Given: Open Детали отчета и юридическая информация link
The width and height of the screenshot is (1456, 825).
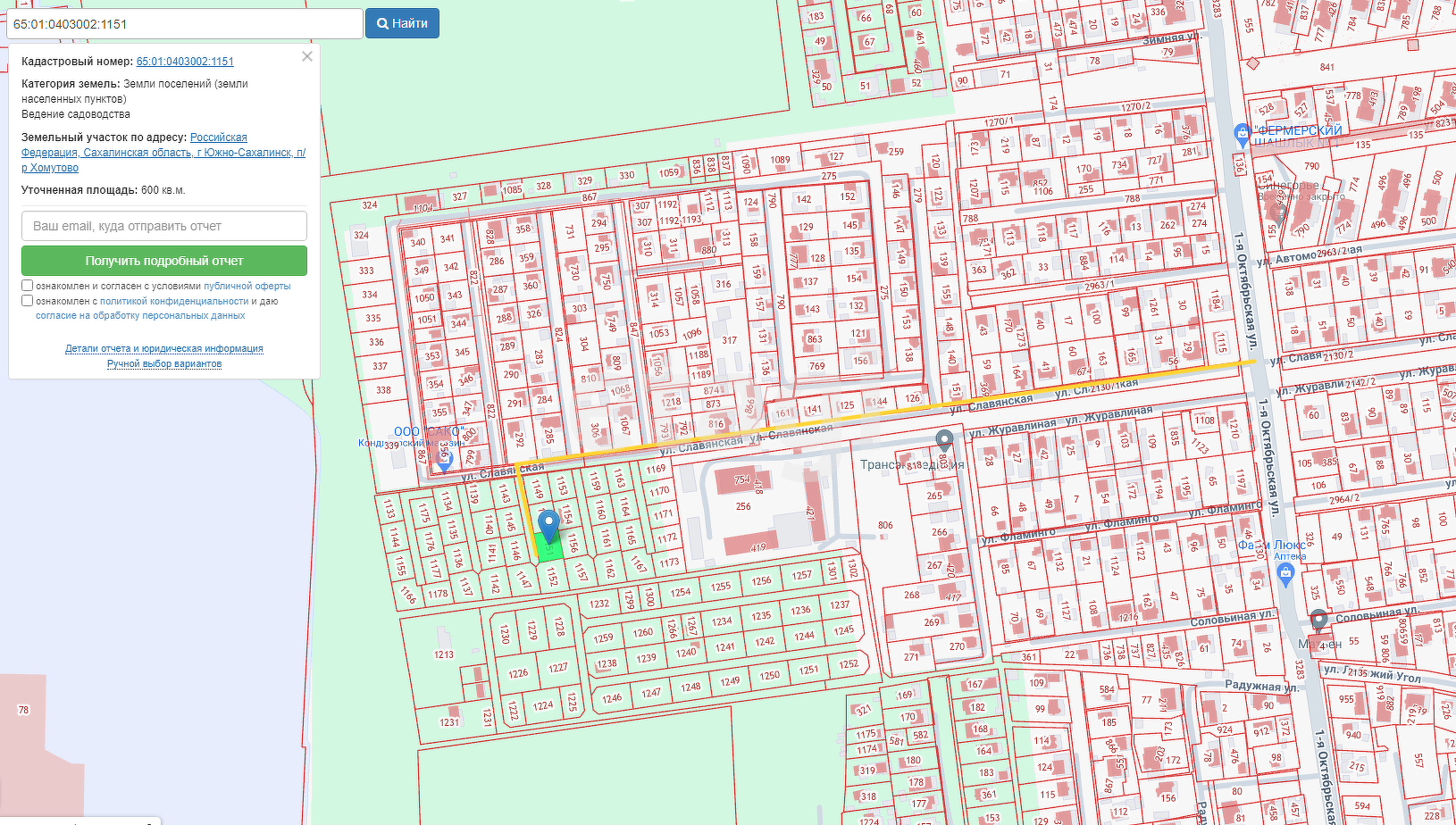Looking at the screenshot, I should pyautogui.click(x=164, y=348).
